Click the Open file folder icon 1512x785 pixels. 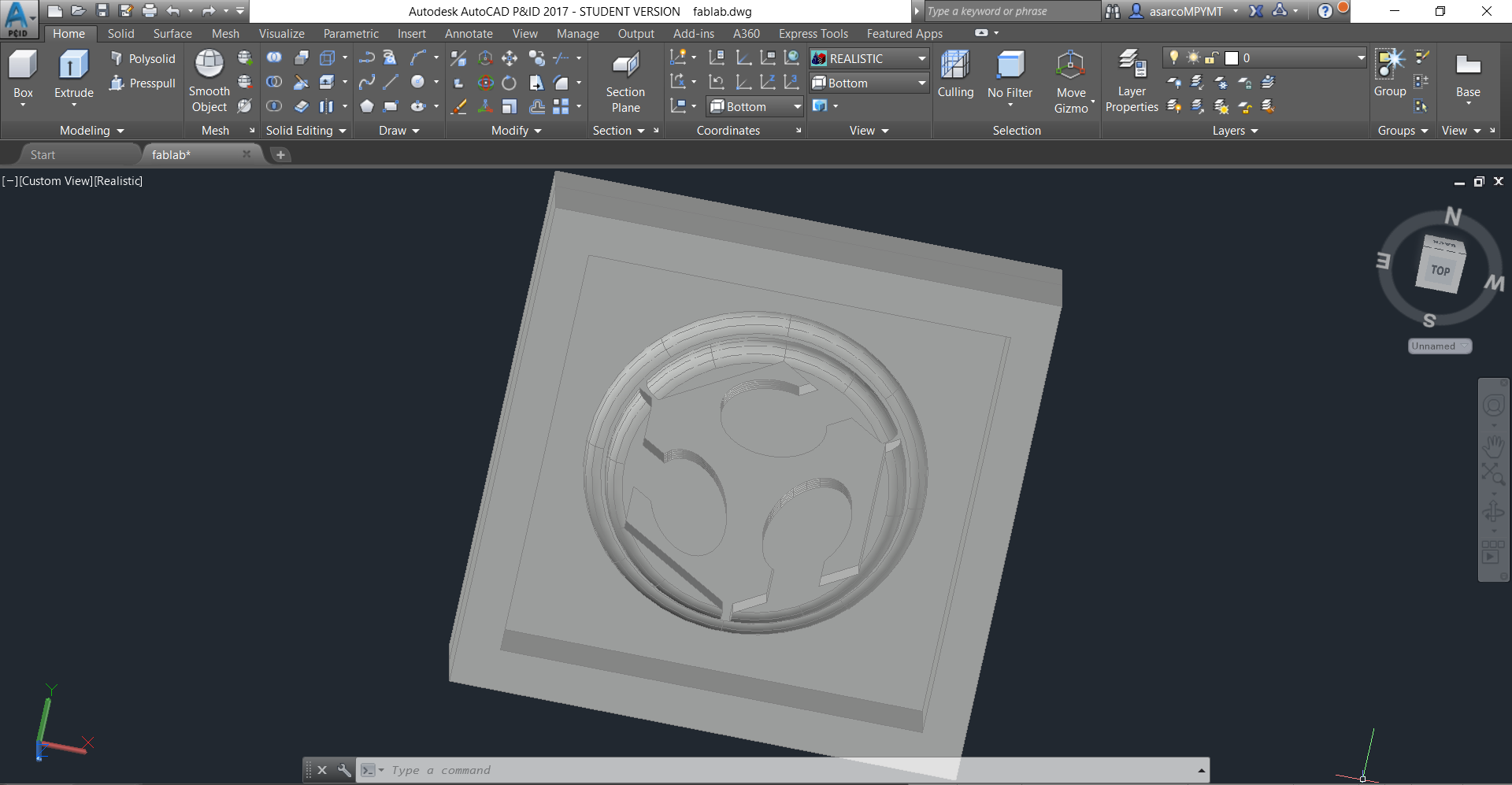pos(78,11)
